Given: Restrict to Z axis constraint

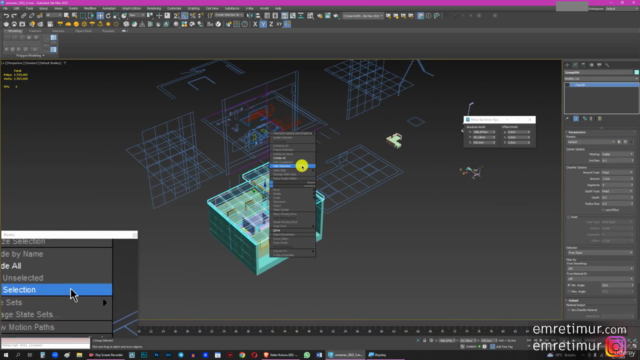Looking at the screenshot, I should [271, 24].
